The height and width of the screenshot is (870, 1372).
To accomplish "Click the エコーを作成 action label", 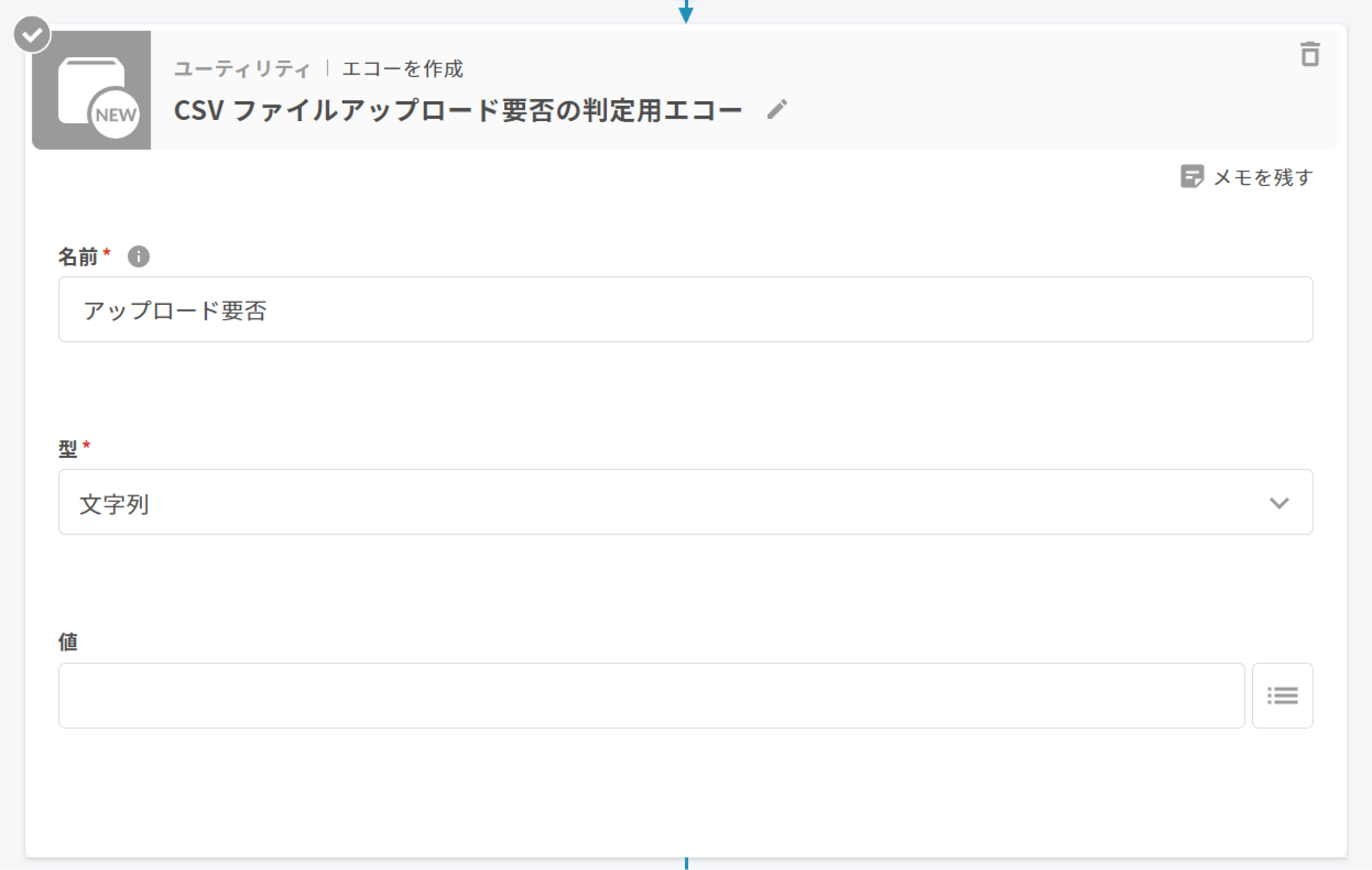I will [402, 69].
